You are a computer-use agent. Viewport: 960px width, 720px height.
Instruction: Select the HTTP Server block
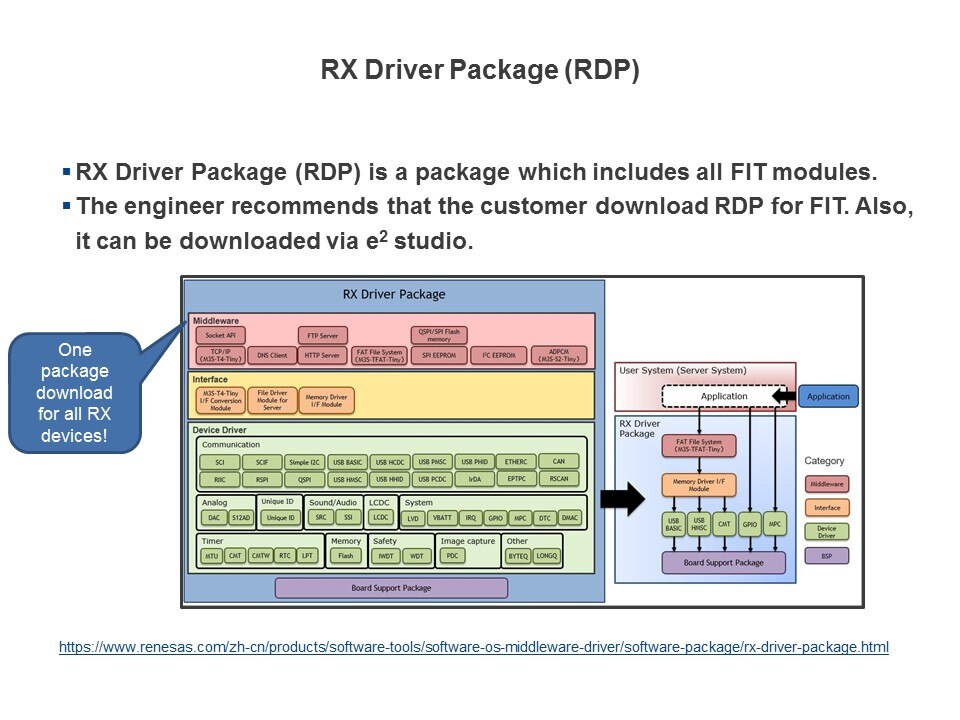(322, 355)
